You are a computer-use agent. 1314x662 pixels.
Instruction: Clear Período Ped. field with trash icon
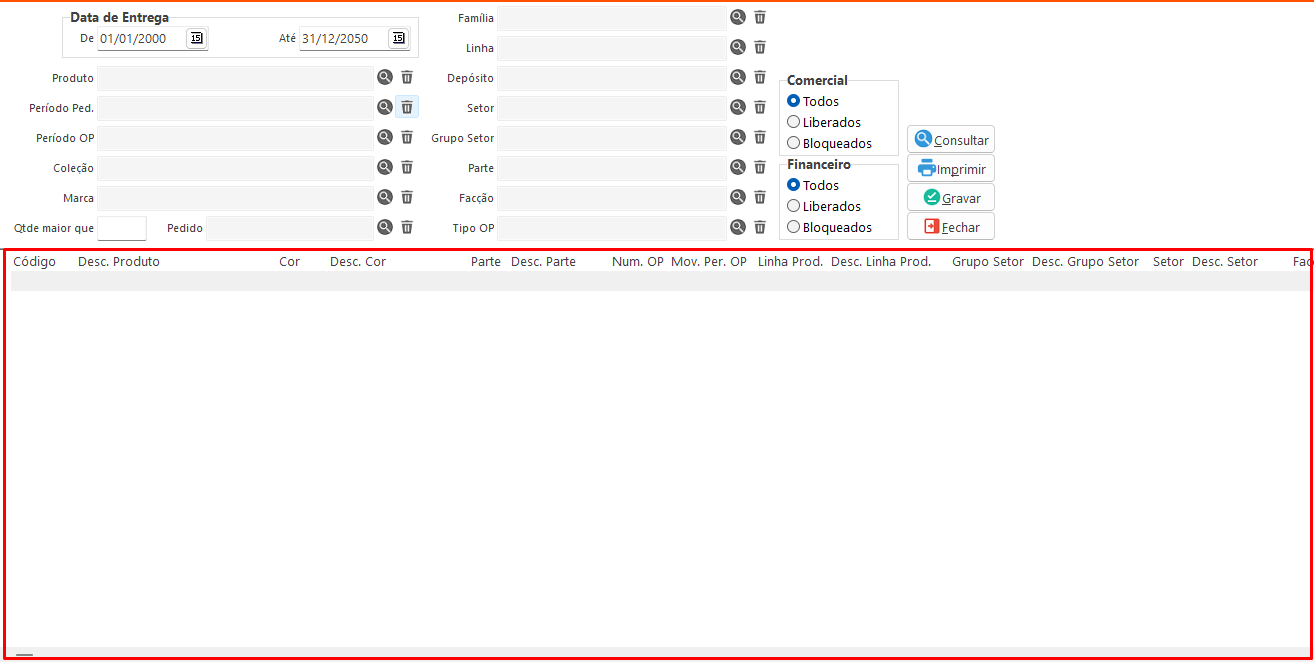pos(407,107)
